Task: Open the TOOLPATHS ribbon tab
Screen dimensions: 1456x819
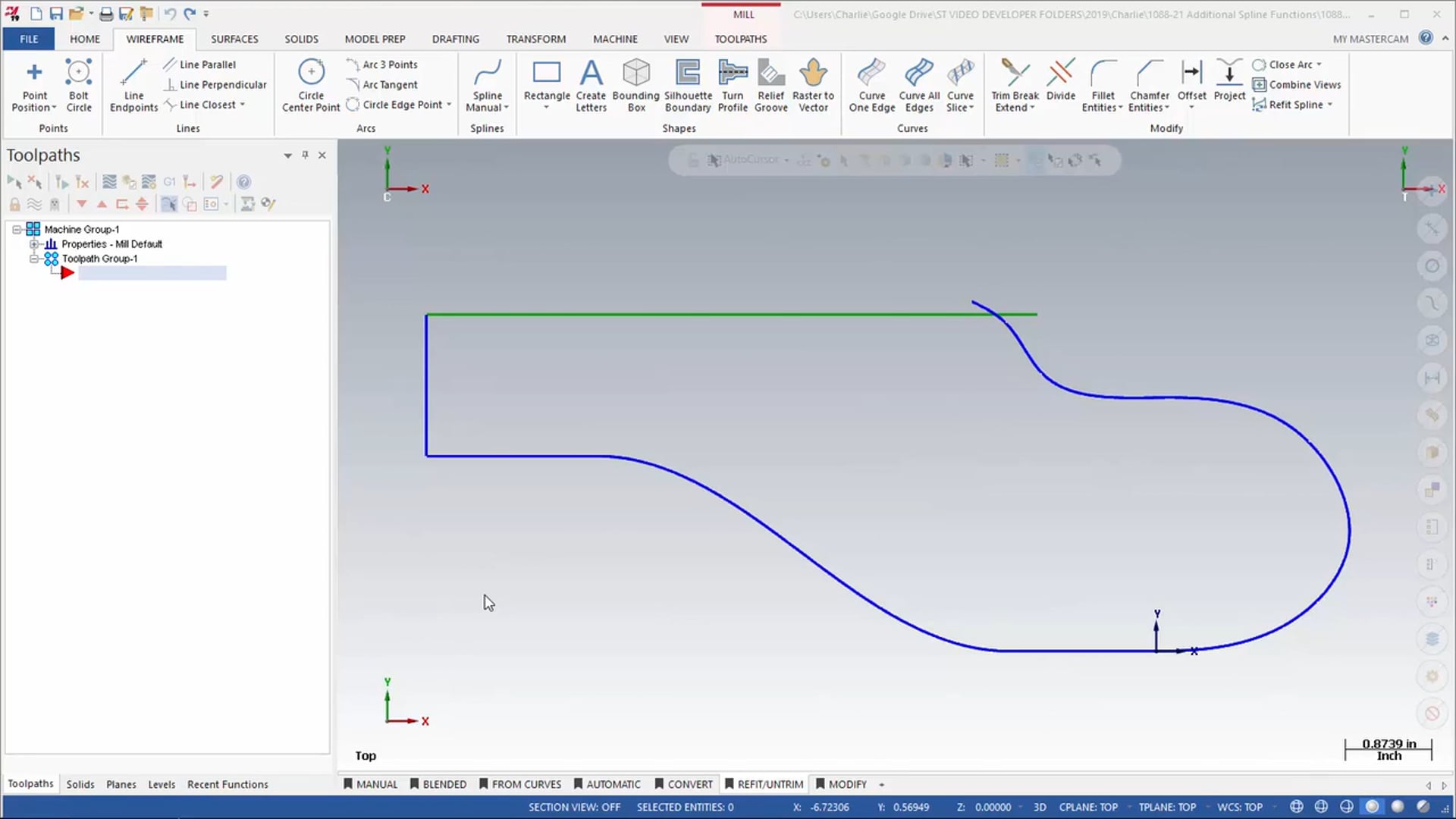Action: pos(741,39)
